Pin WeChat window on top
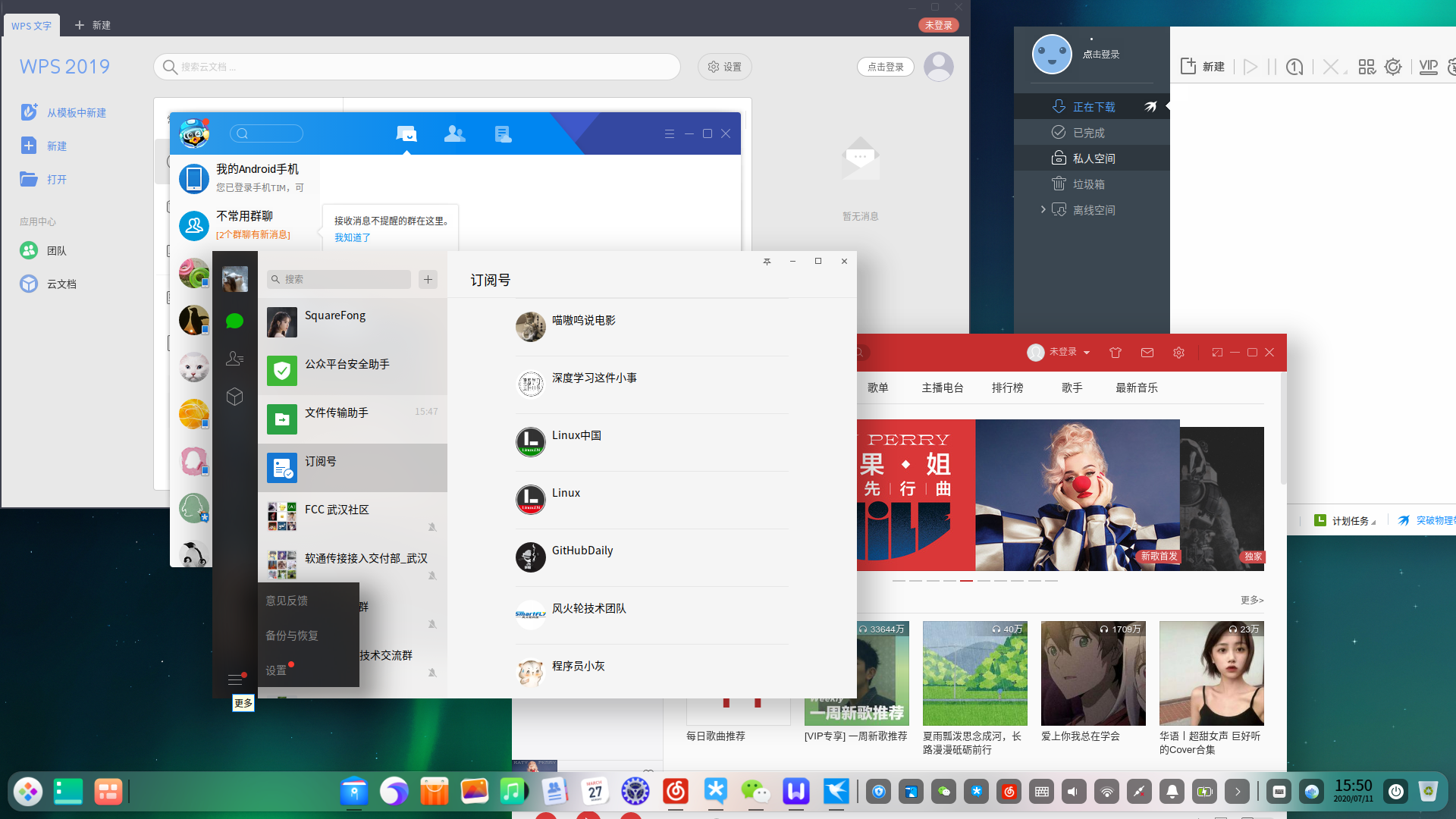The image size is (1456, 819). click(x=767, y=262)
